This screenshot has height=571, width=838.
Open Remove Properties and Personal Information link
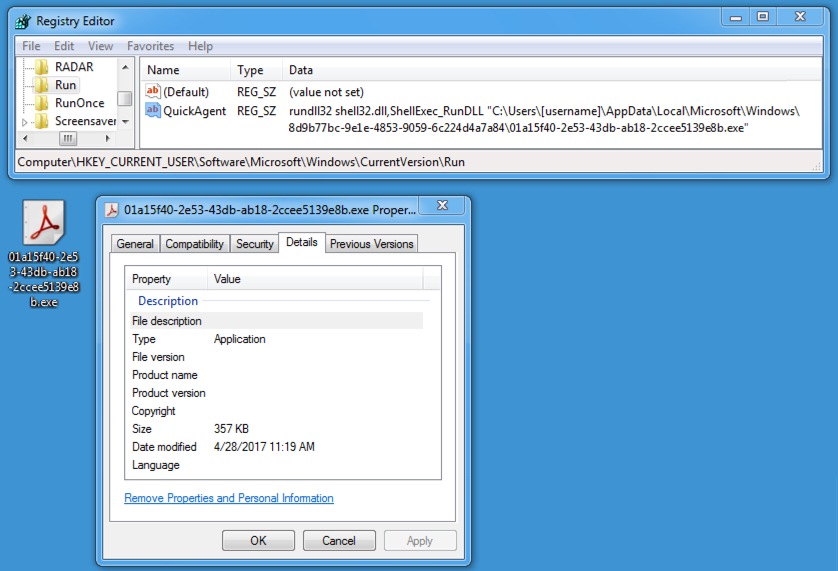pos(229,498)
